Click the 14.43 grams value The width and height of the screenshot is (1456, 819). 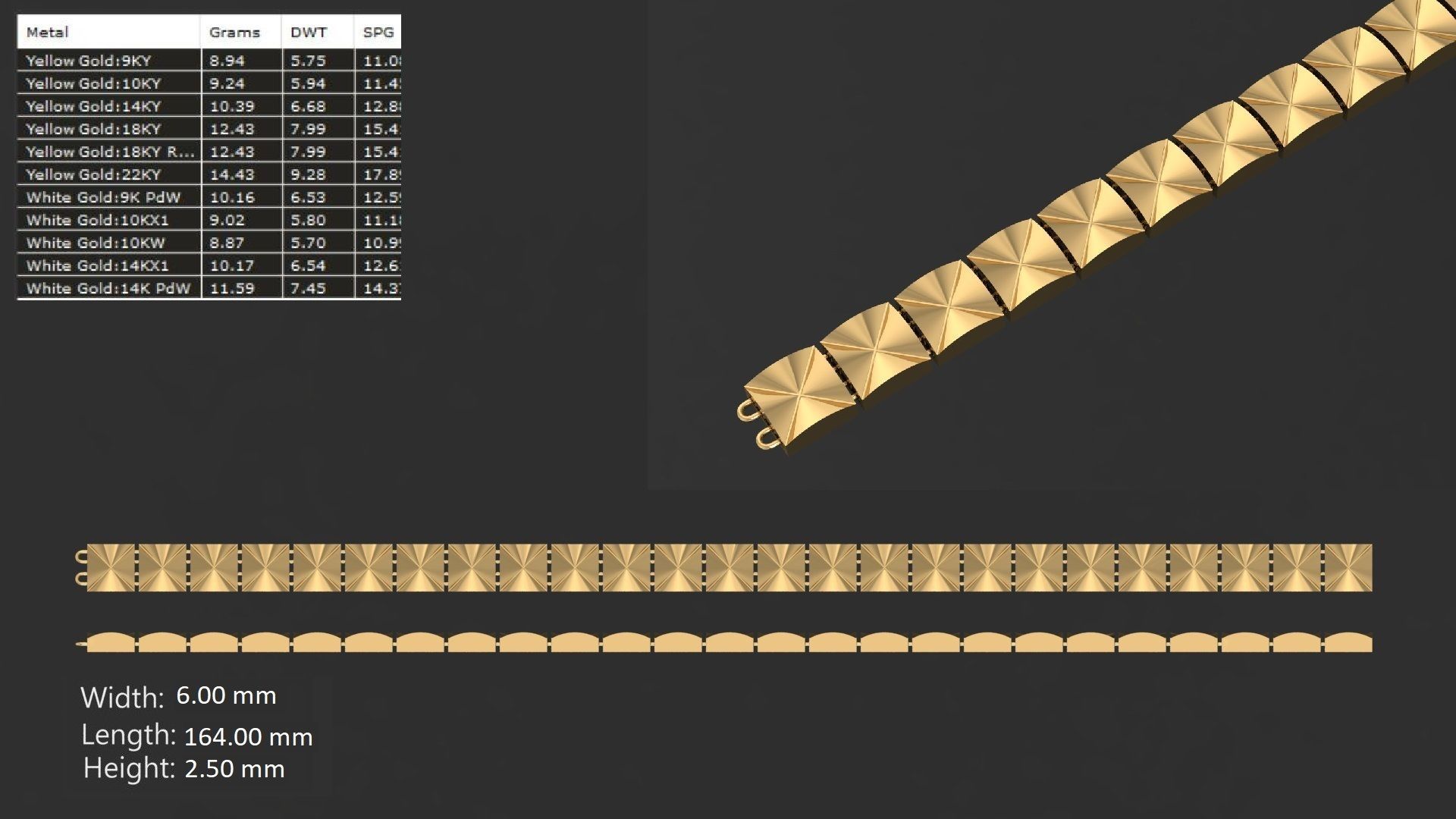point(232,174)
